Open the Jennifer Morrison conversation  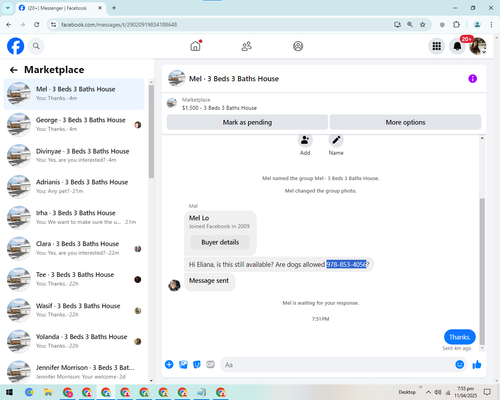point(74,372)
